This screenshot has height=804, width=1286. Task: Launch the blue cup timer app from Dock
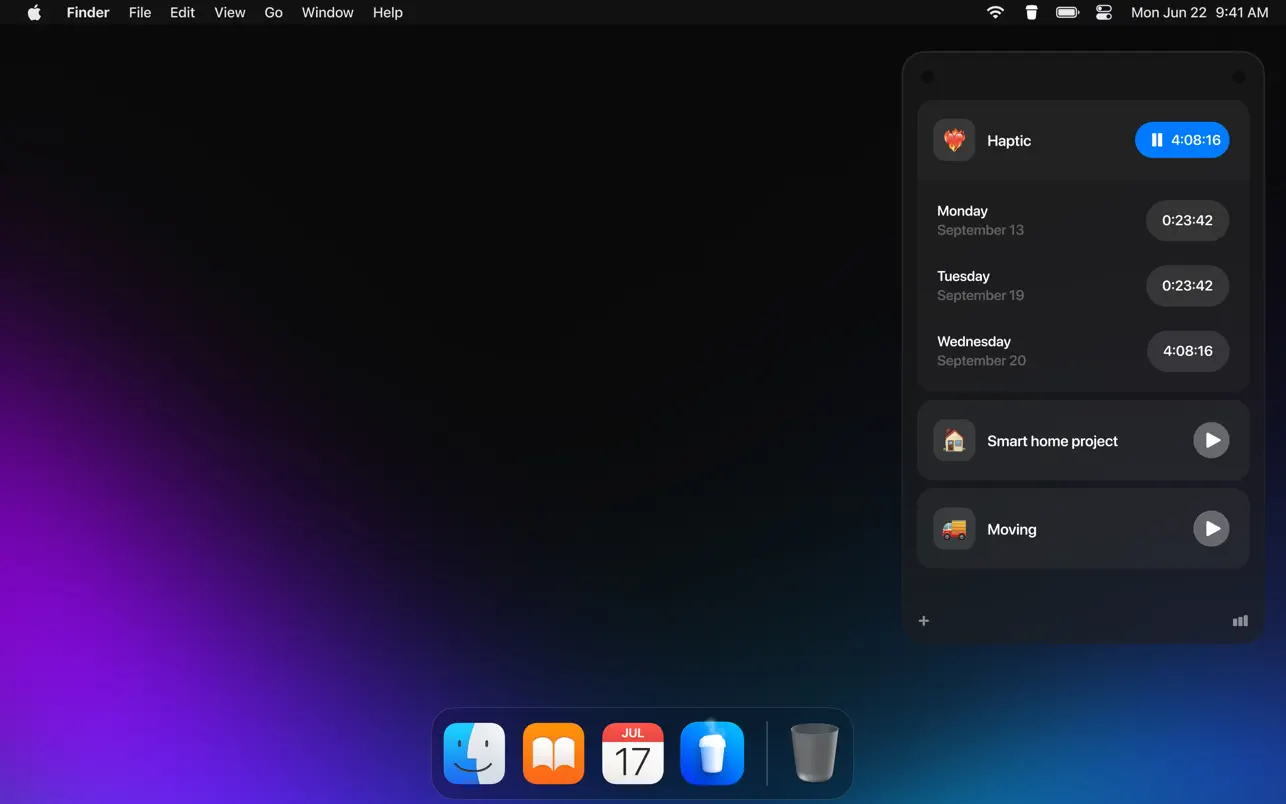point(712,753)
